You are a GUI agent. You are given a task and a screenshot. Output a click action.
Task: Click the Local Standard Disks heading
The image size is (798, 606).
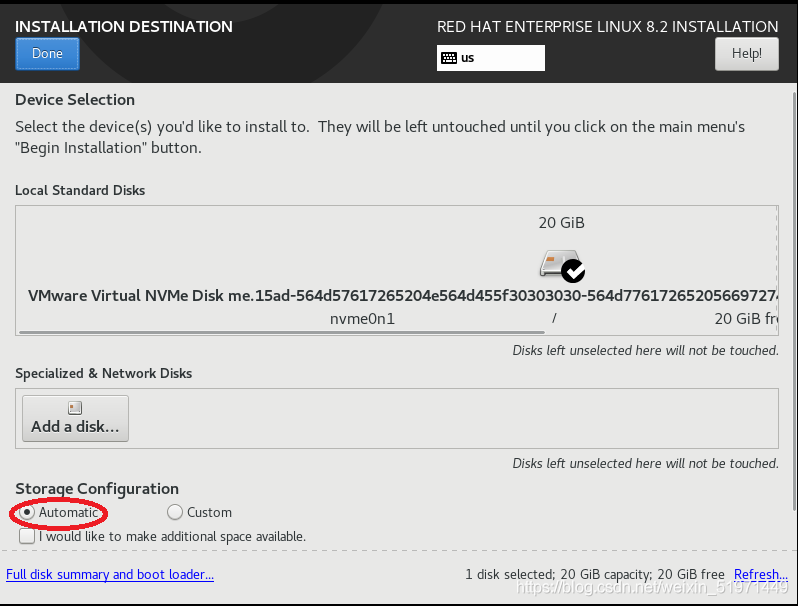[80, 190]
